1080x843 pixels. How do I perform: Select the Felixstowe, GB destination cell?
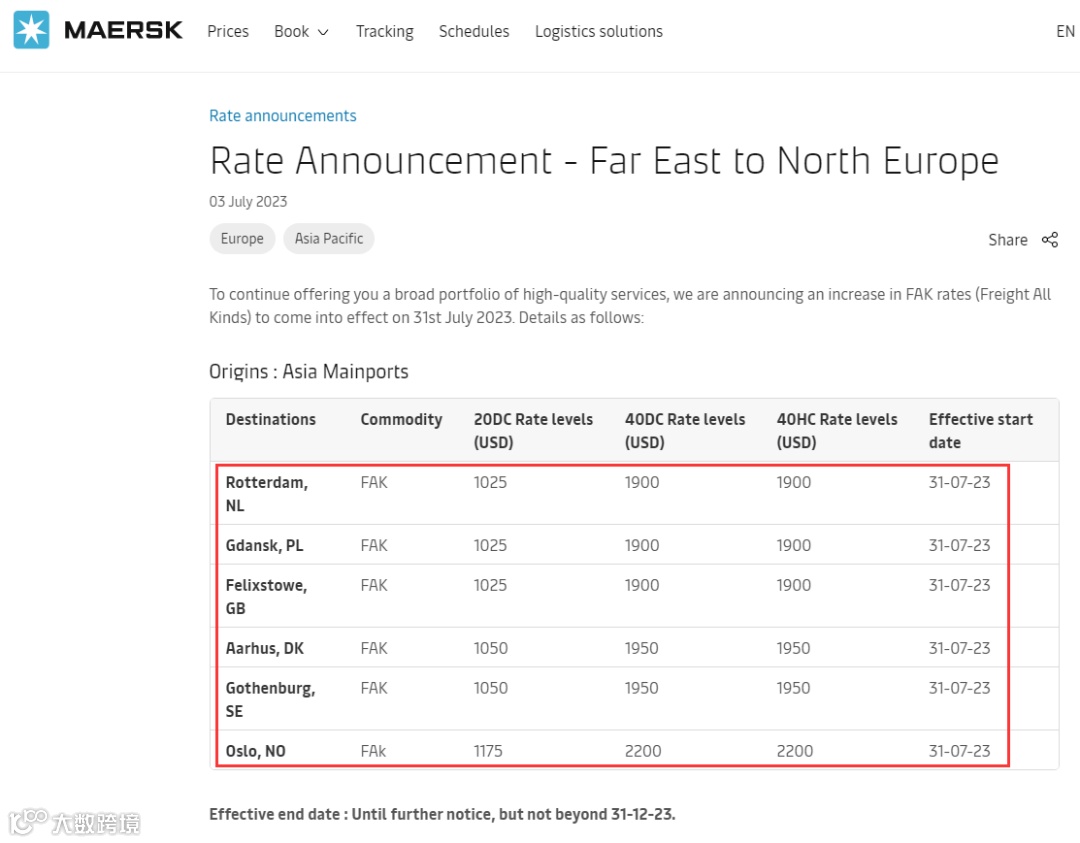point(267,596)
